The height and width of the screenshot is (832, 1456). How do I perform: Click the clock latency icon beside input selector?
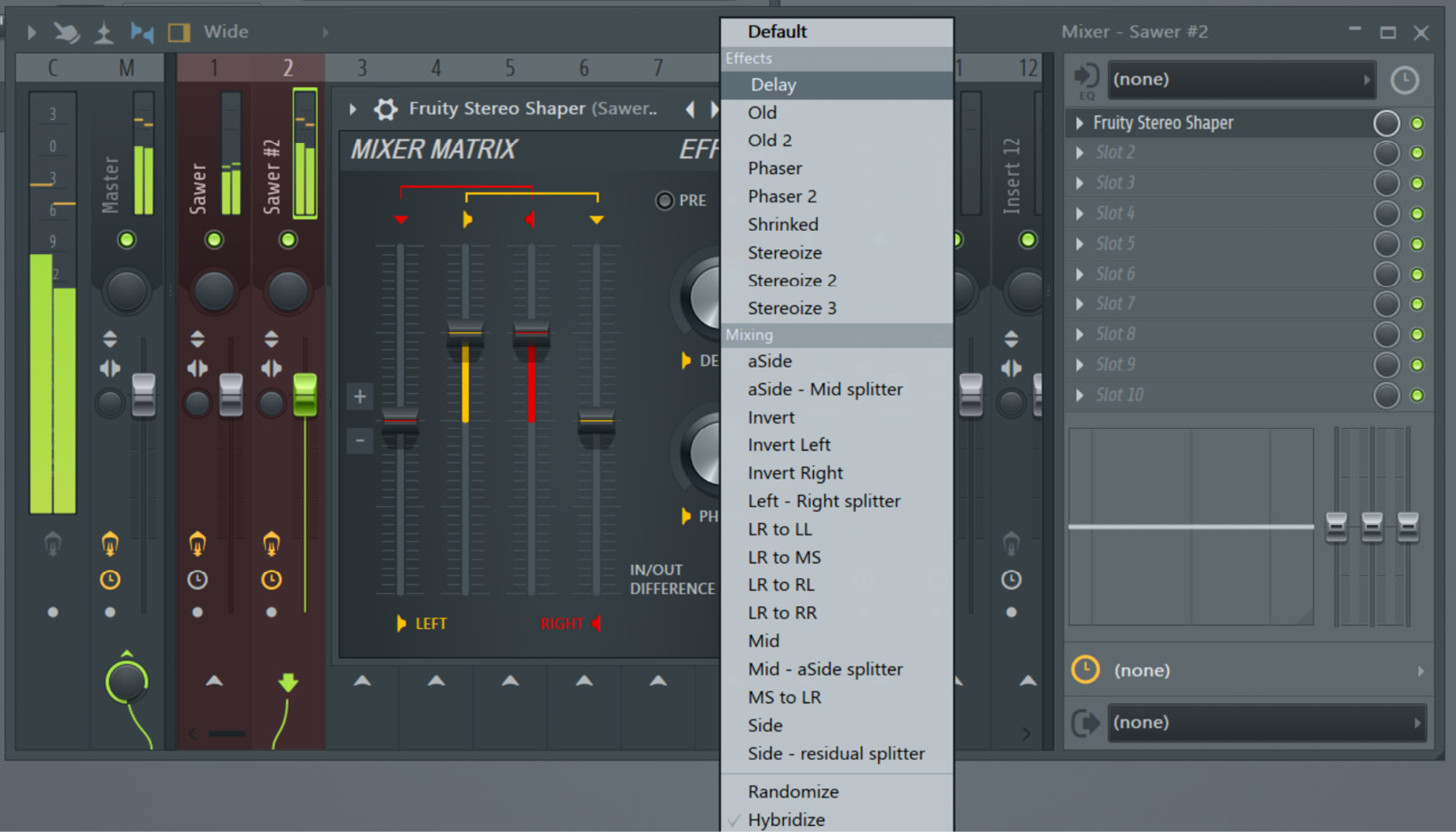(x=1404, y=80)
